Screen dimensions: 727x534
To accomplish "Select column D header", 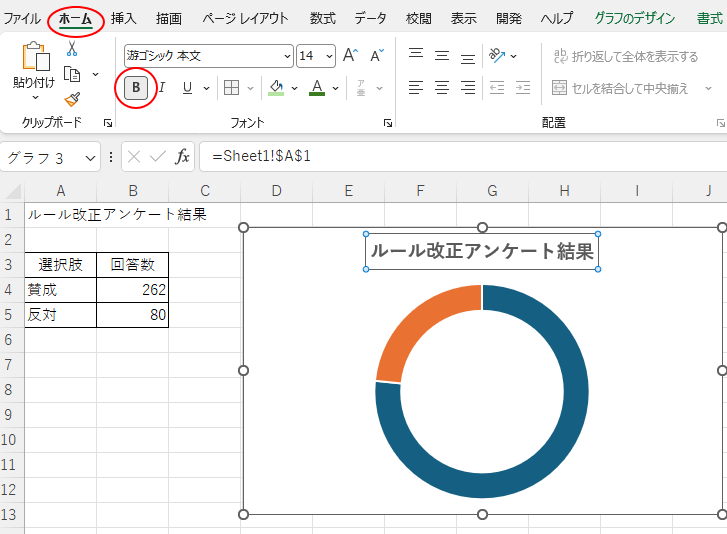I will pos(276,191).
